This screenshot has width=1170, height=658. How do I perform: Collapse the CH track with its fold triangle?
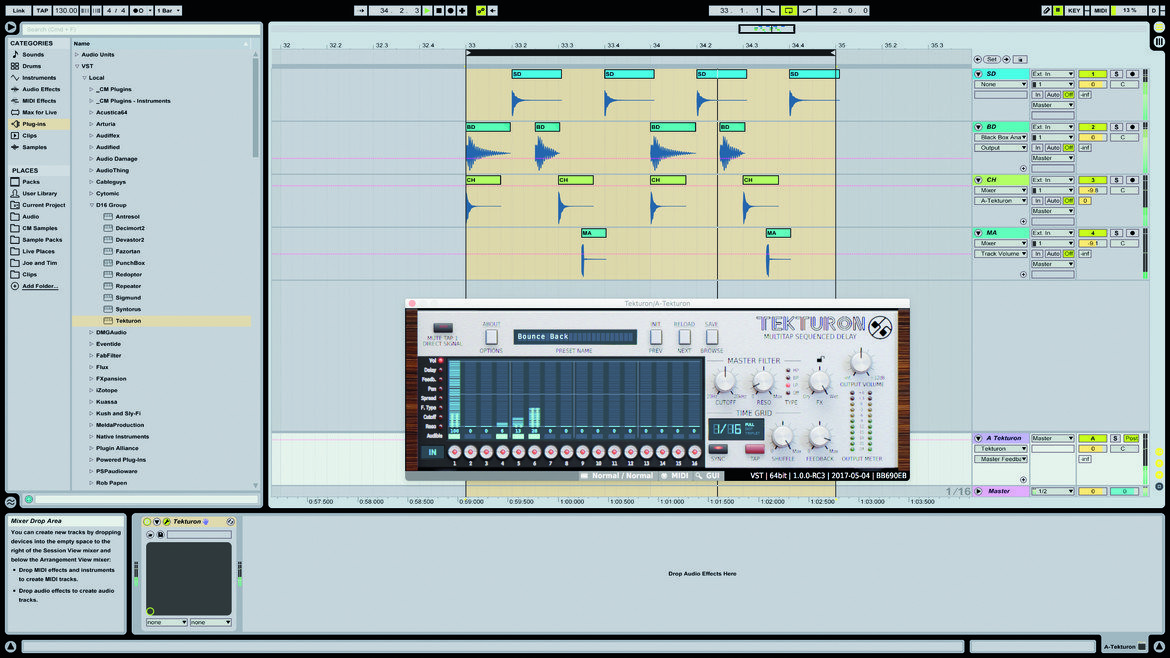pos(978,180)
